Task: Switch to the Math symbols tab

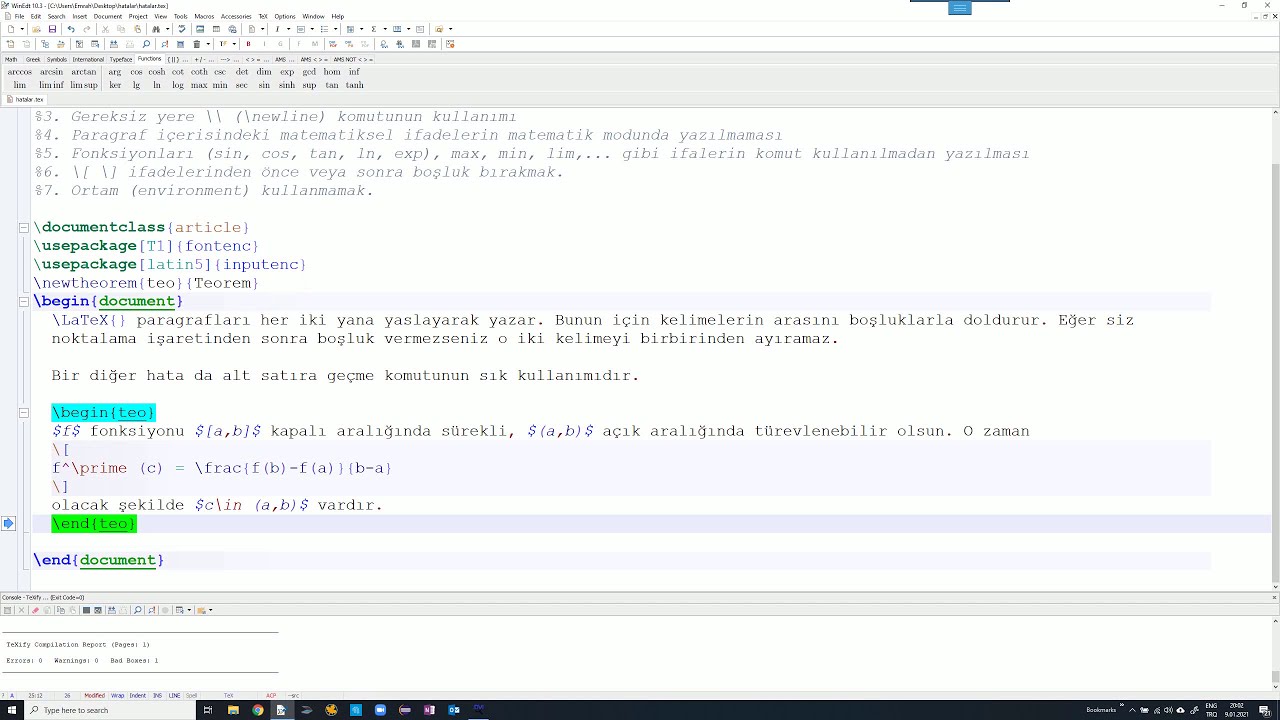Action: click(11, 59)
